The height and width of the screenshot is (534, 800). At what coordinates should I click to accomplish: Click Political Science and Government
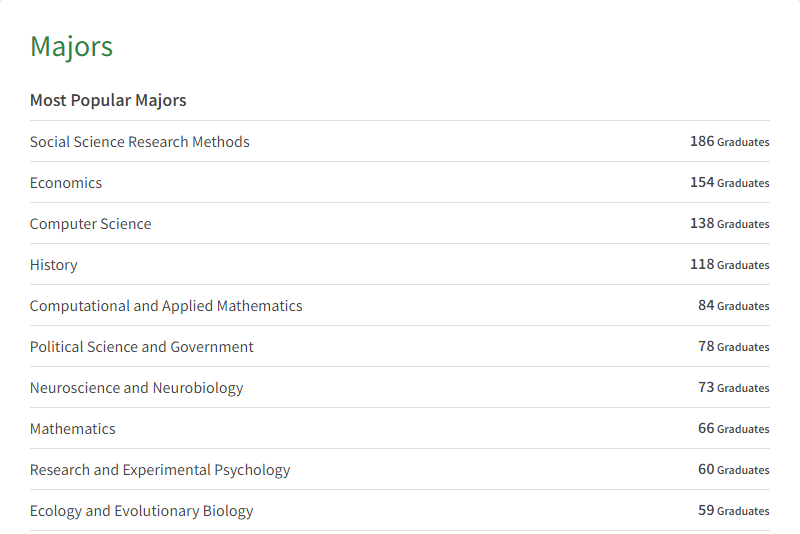[x=142, y=347]
